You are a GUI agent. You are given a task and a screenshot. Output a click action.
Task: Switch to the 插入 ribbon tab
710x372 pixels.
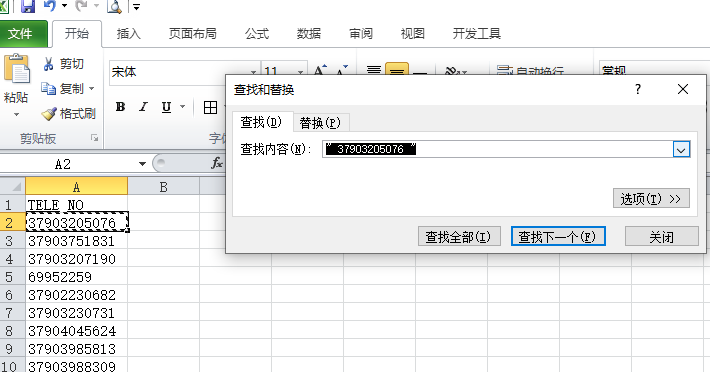tap(129, 33)
